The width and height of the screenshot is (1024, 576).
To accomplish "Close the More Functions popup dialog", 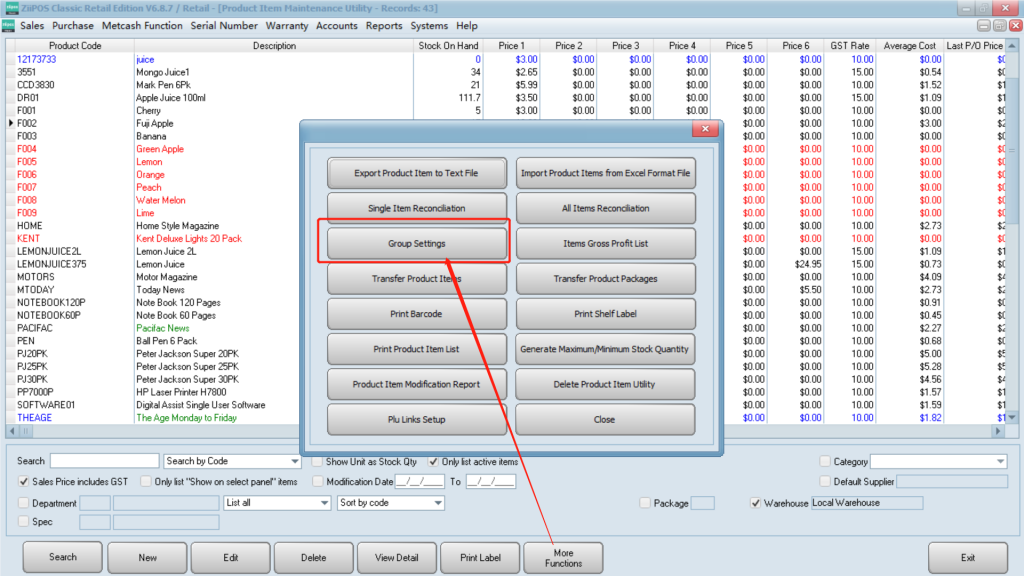I will click(706, 130).
